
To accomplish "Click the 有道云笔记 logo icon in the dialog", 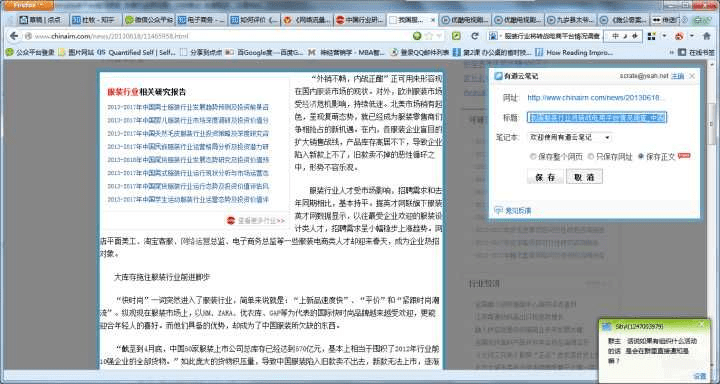I will (498, 76).
